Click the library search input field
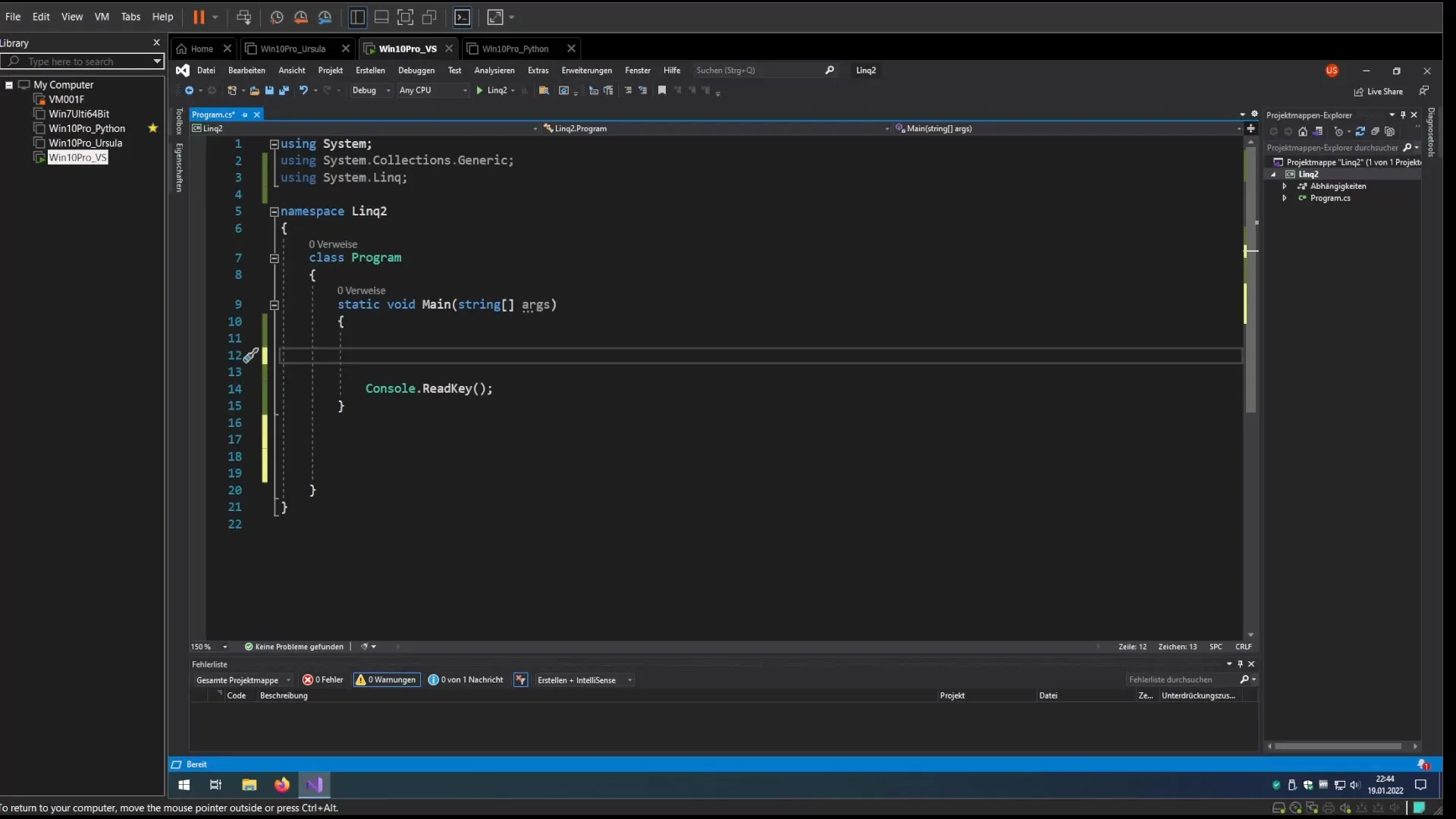 click(x=82, y=61)
